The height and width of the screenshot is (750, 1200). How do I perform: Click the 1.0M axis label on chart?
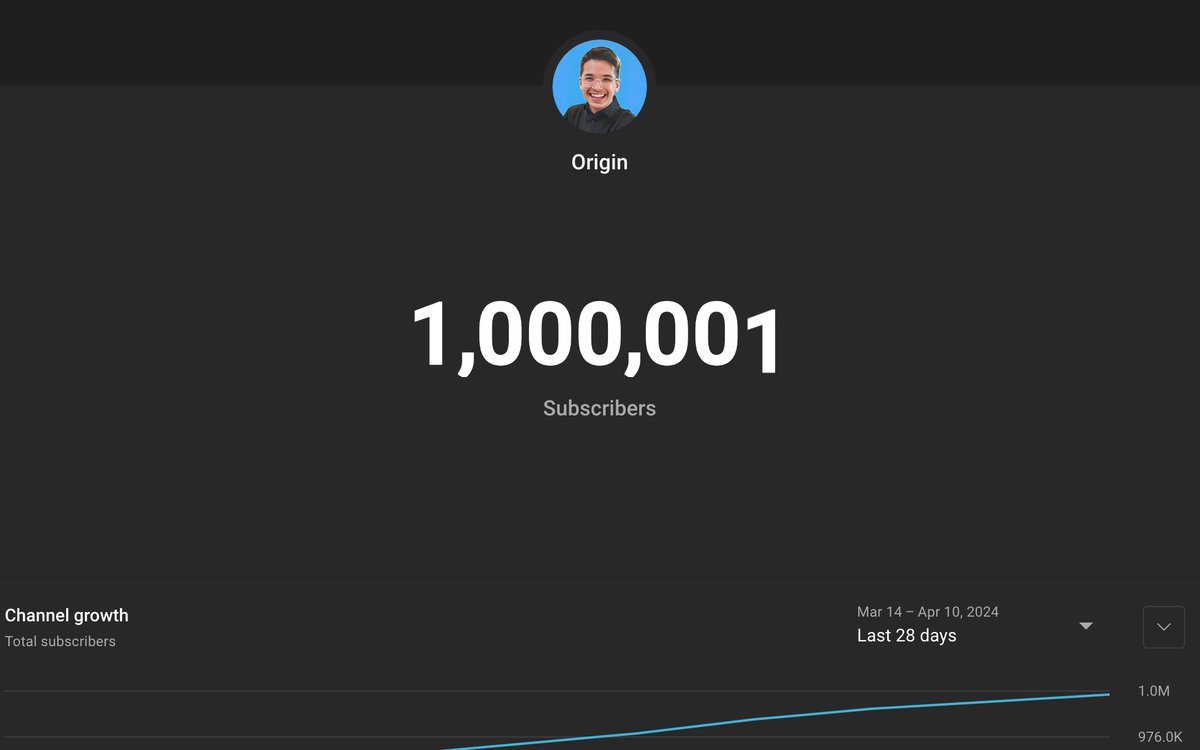tap(1153, 691)
